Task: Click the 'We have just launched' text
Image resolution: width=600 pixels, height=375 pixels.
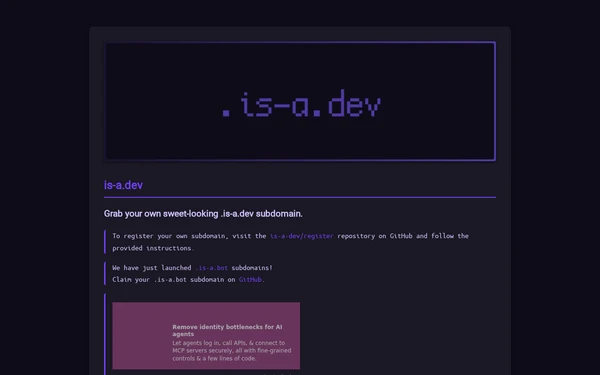Action: (152, 268)
